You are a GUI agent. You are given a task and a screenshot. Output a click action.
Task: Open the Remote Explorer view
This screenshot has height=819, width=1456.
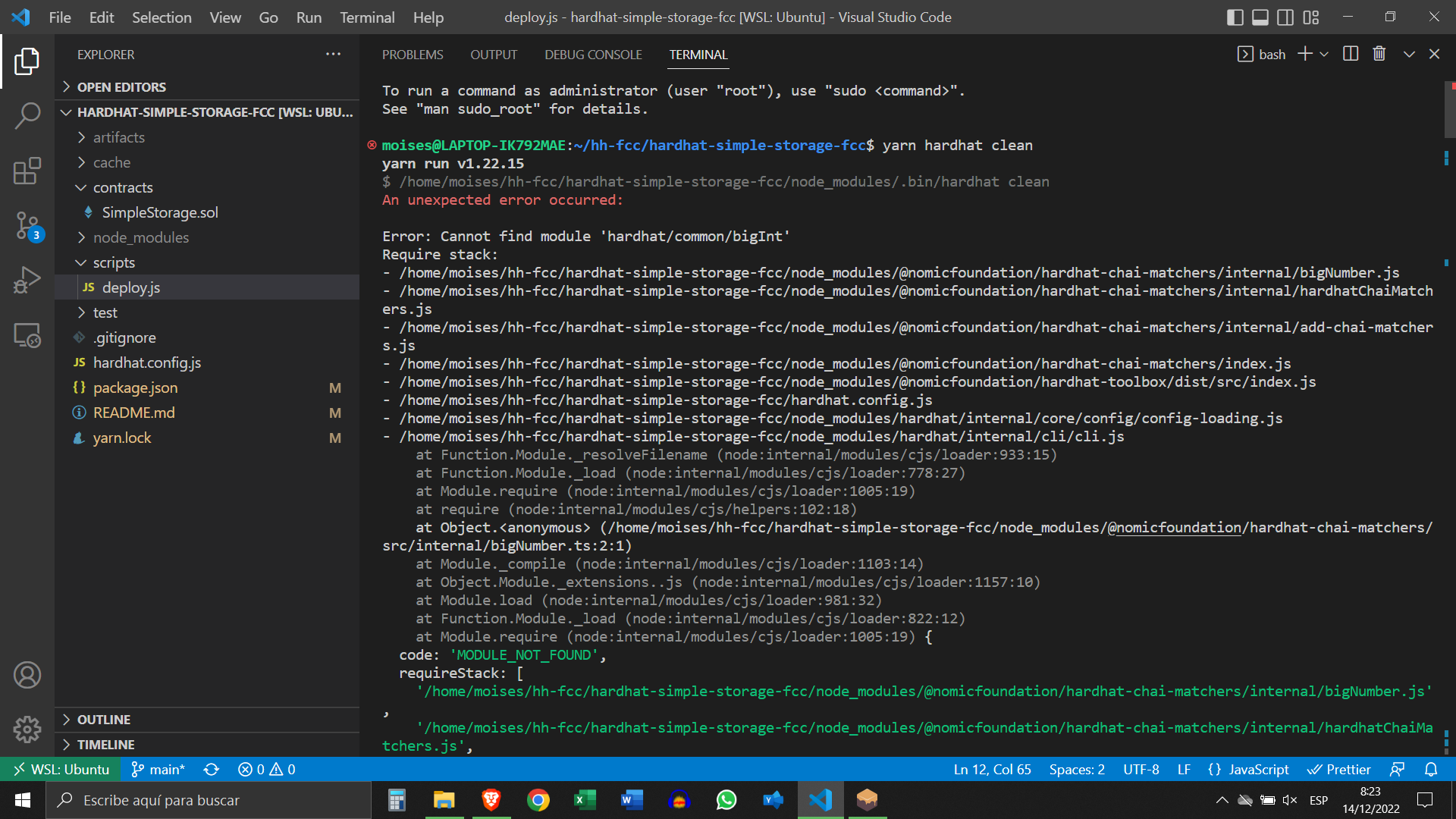(x=27, y=334)
